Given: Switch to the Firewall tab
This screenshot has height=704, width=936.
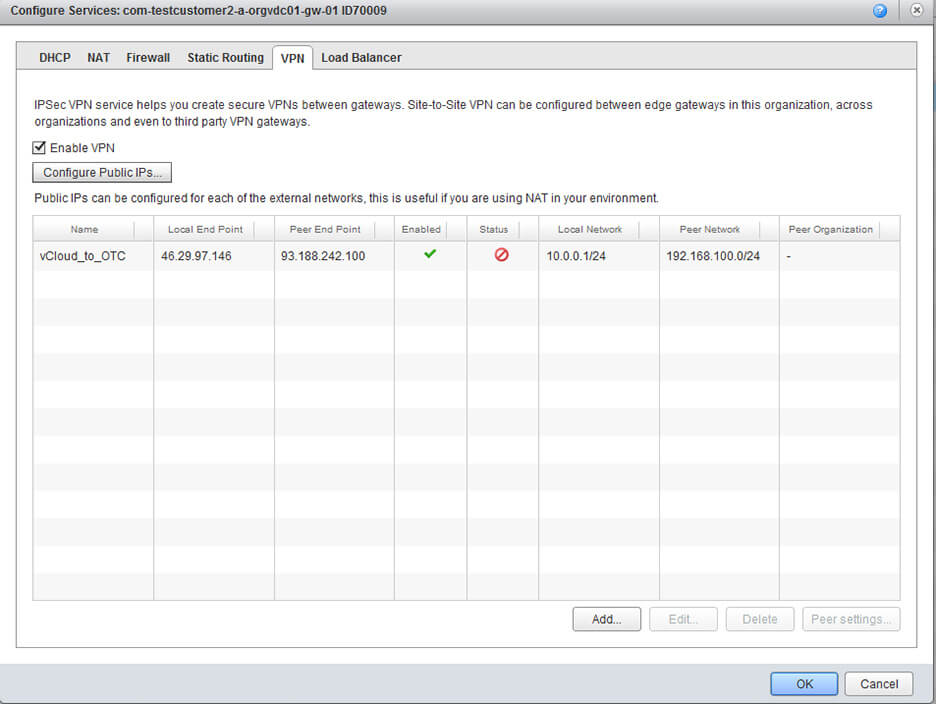Looking at the screenshot, I should click(147, 57).
